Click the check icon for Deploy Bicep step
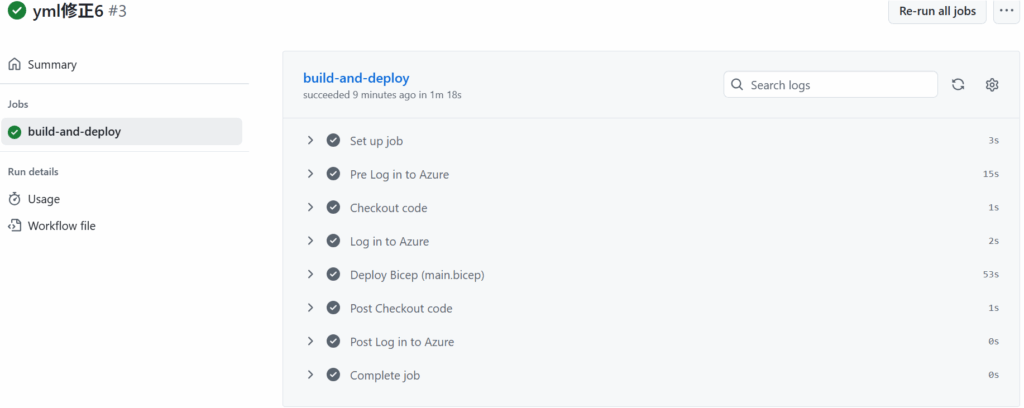The image size is (1024, 408). click(x=333, y=275)
